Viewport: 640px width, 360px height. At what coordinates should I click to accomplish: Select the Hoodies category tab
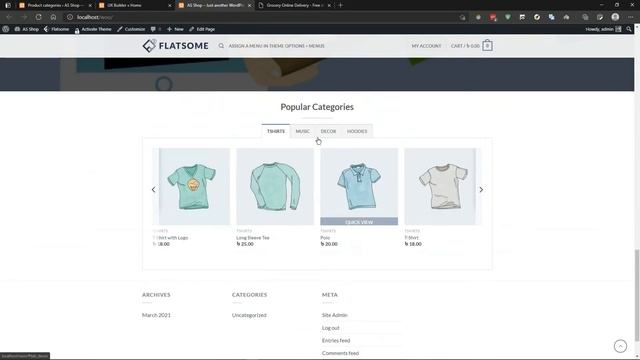[357, 131]
